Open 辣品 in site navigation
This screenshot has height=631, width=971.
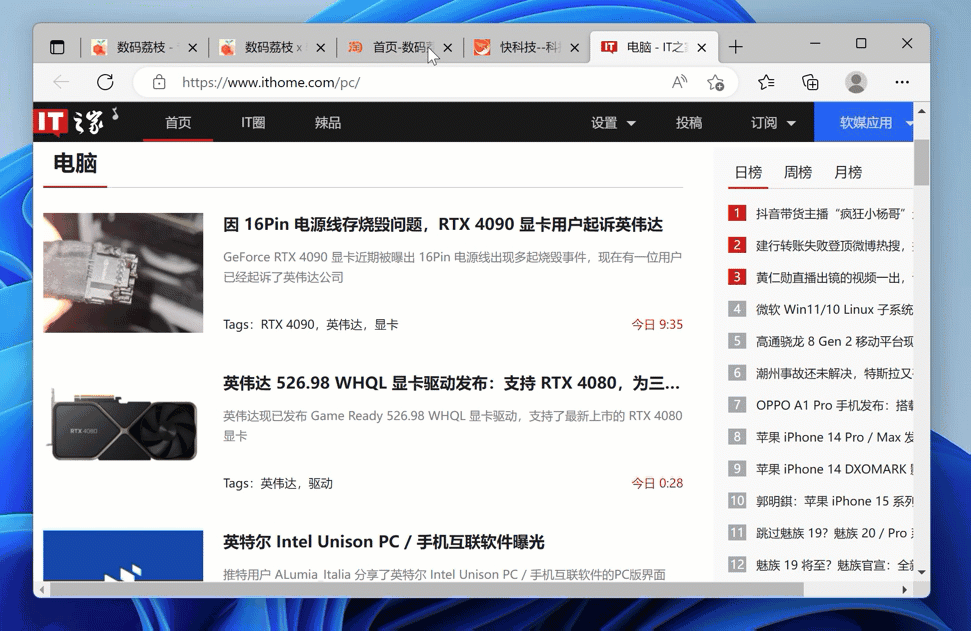pyautogui.click(x=328, y=123)
